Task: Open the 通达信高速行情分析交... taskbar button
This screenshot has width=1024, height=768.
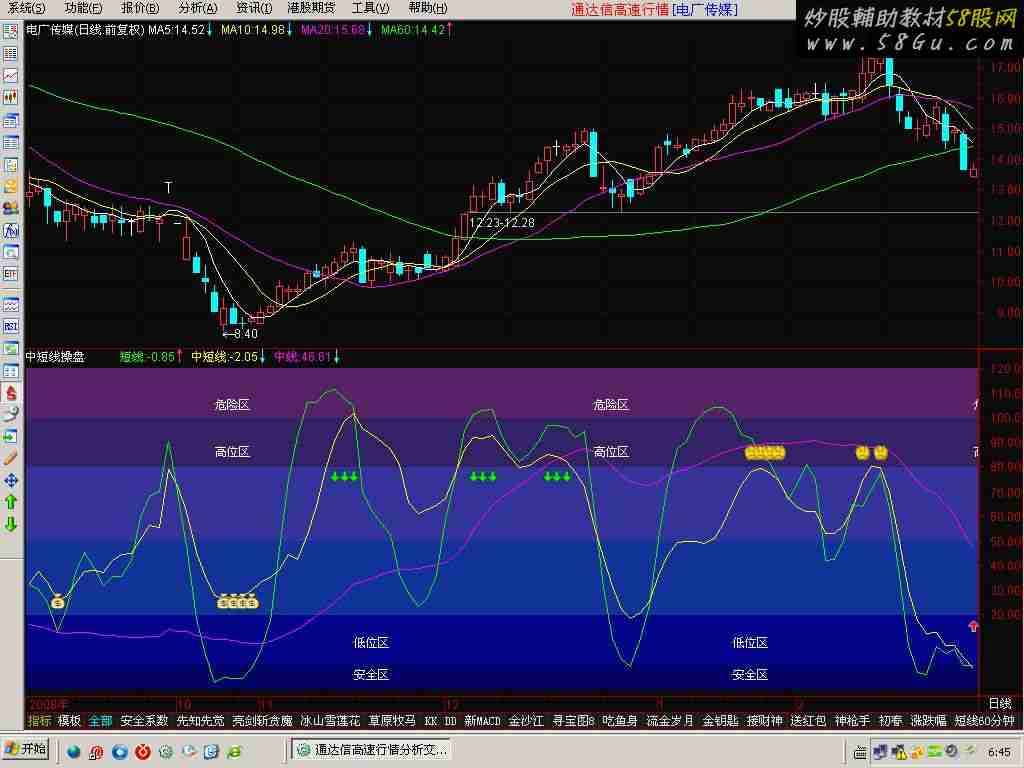Action: tap(370, 750)
